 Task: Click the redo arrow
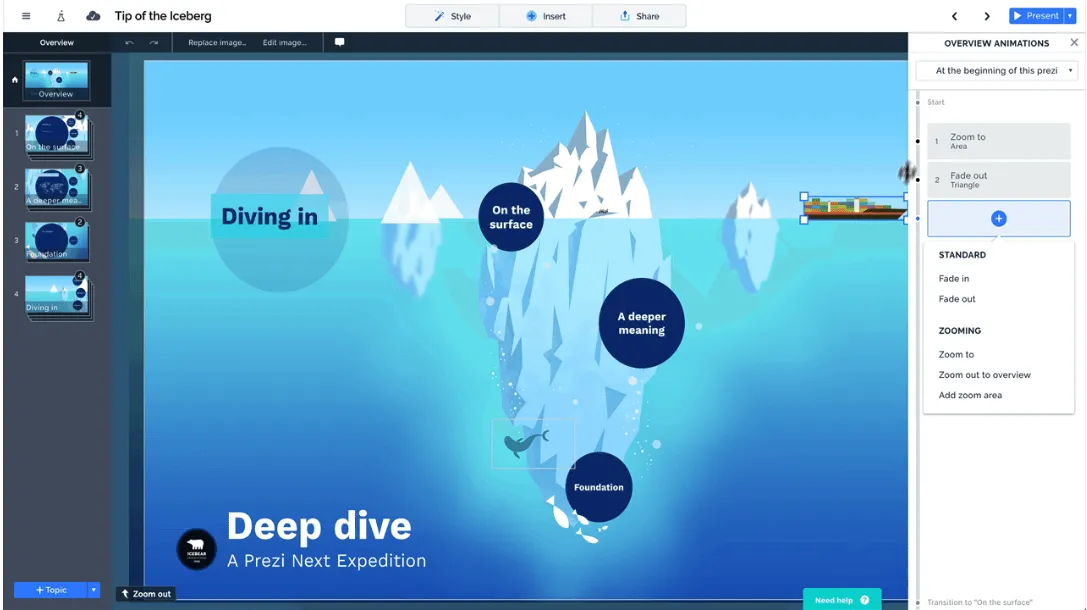[x=153, y=43]
